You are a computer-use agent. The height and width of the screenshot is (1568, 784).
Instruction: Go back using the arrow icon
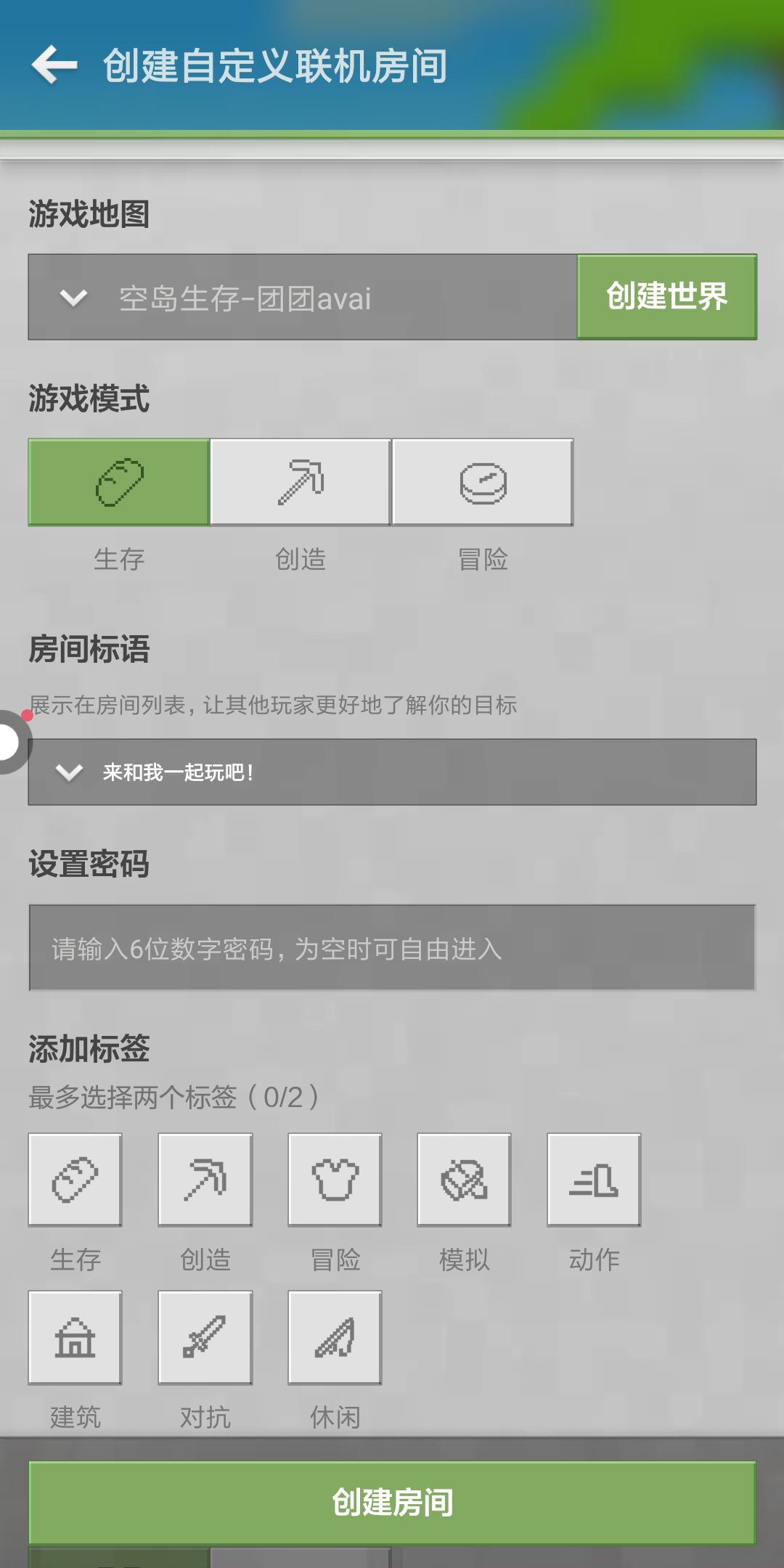click(x=54, y=65)
